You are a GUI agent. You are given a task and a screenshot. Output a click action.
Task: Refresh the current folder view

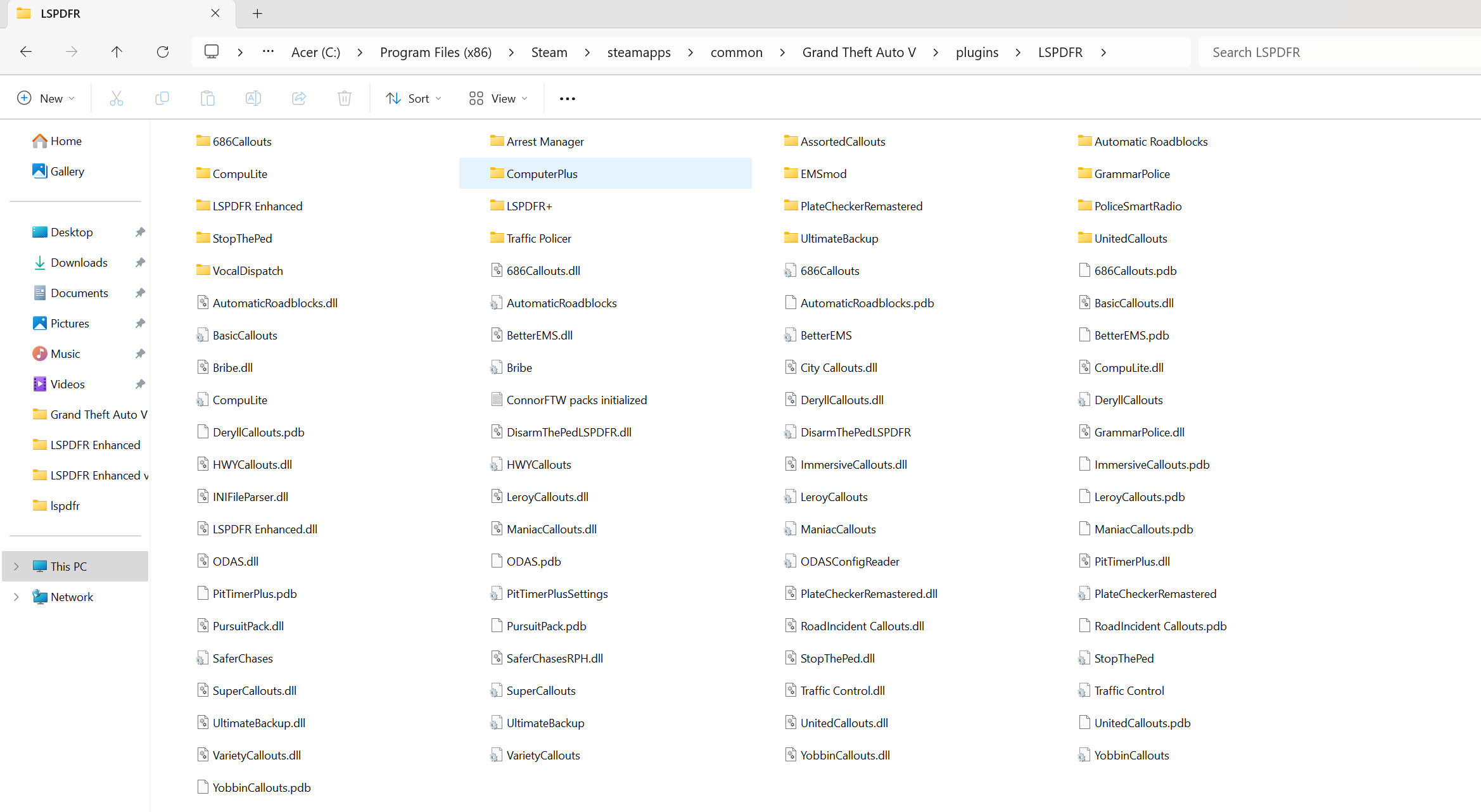pos(163,52)
